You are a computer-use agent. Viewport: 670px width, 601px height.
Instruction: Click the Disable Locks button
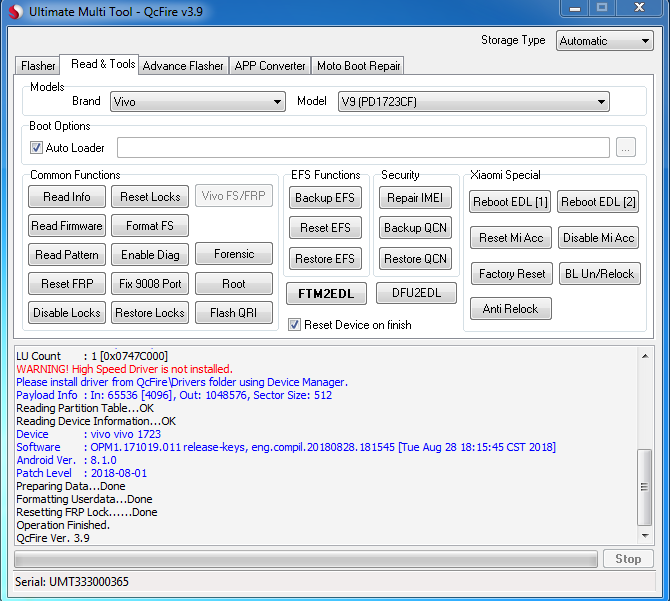coord(67,313)
